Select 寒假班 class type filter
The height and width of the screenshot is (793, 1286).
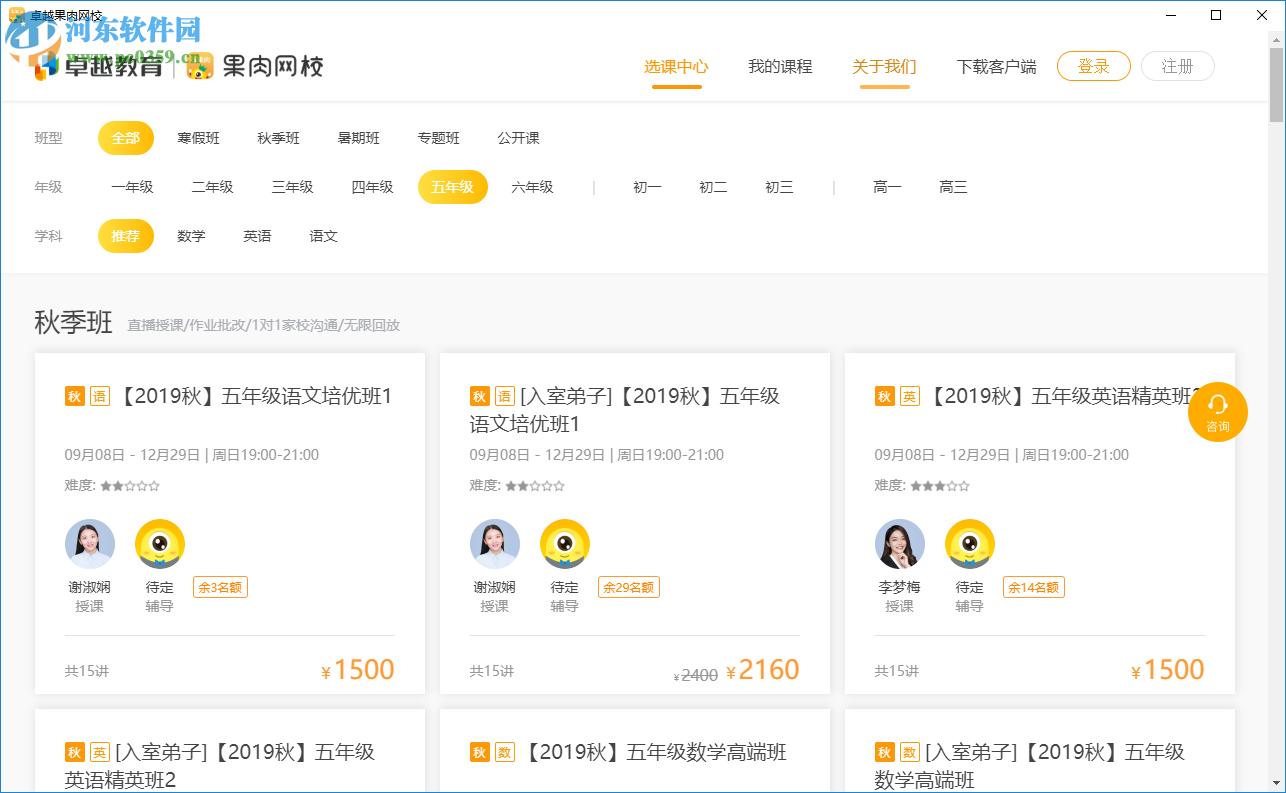click(198, 138)
